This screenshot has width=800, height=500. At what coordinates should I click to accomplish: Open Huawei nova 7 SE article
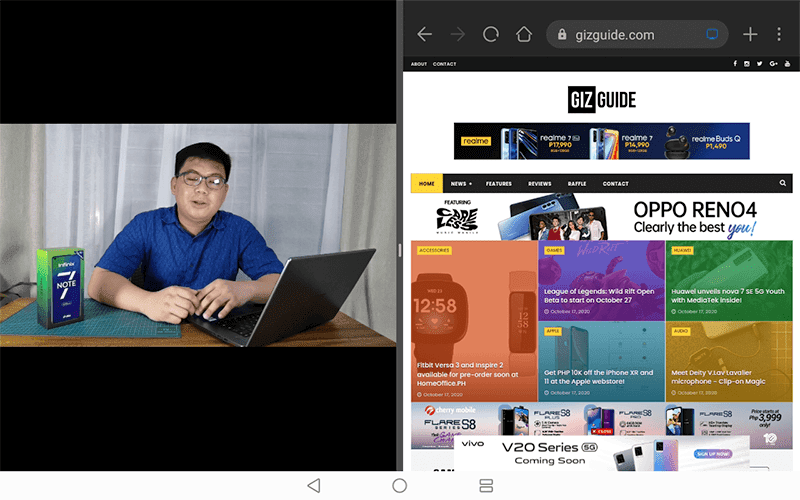pos(729,281)
